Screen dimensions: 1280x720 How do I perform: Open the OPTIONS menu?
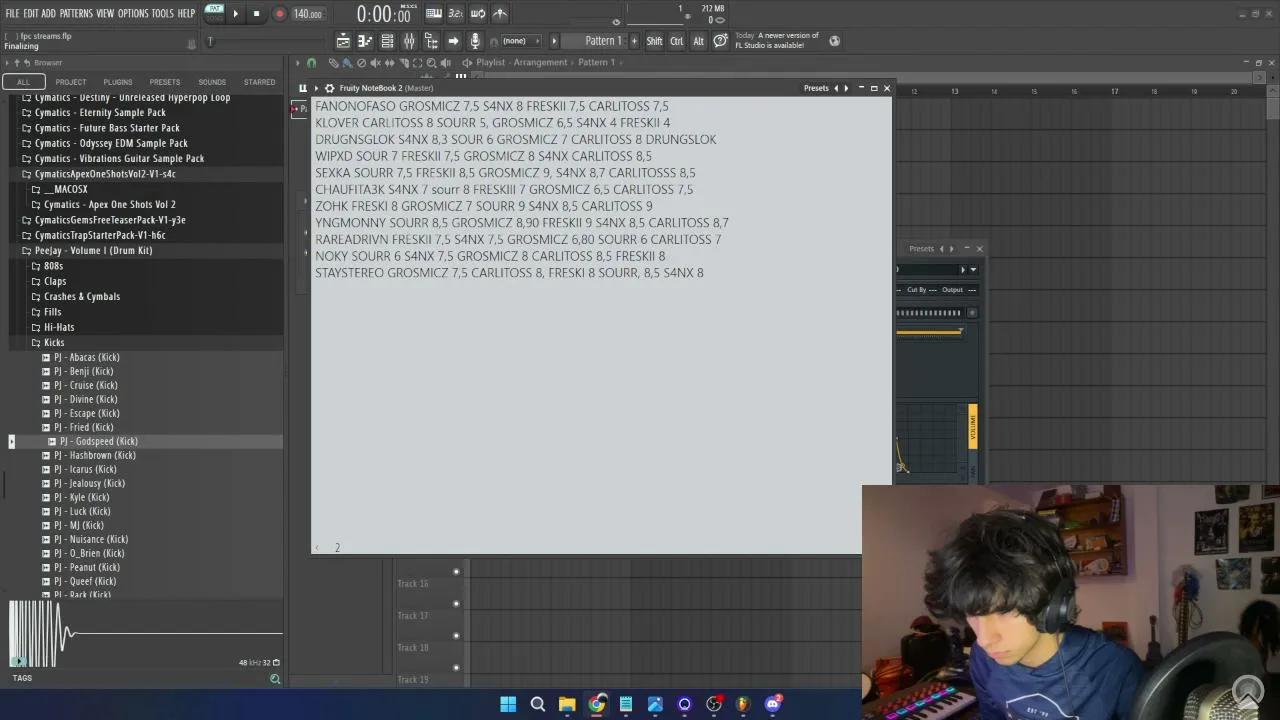coord(133,13)
